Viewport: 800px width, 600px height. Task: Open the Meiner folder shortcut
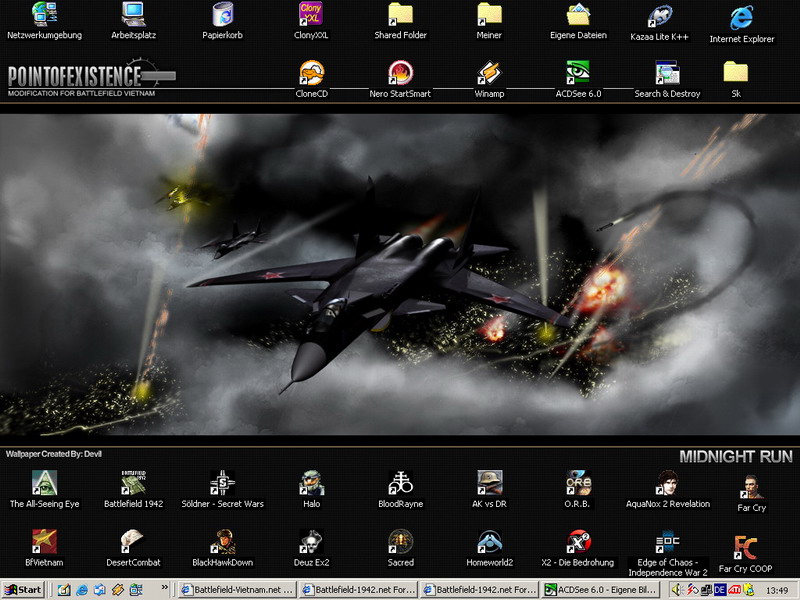tap(489, 21)
